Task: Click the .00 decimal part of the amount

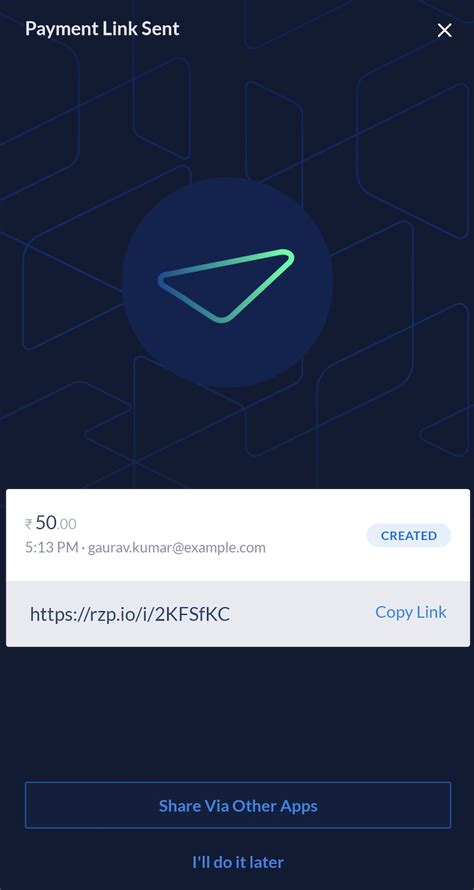Action: pos(67,524)
